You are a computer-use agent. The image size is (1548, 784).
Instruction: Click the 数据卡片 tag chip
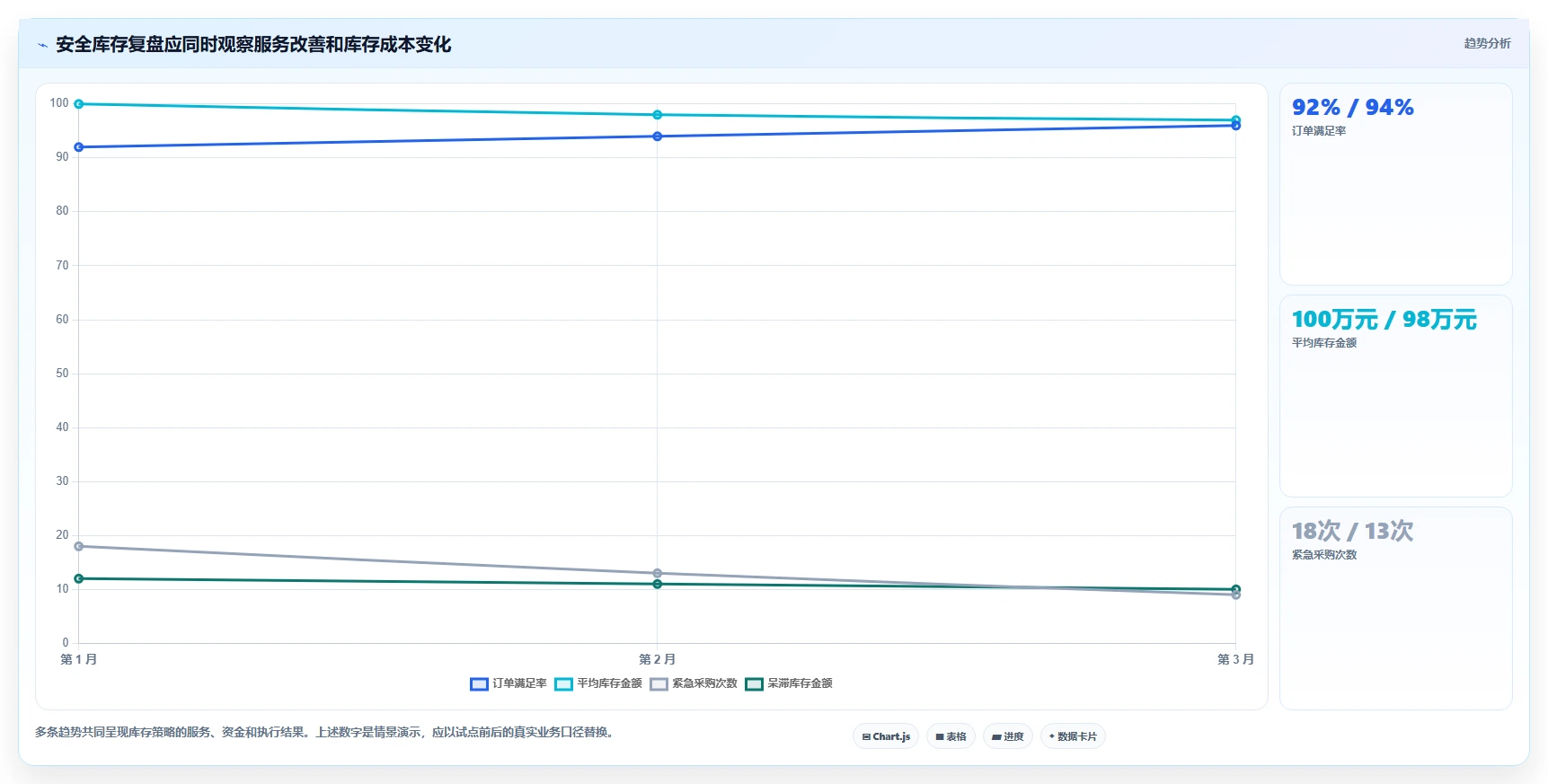[1073, 736]
